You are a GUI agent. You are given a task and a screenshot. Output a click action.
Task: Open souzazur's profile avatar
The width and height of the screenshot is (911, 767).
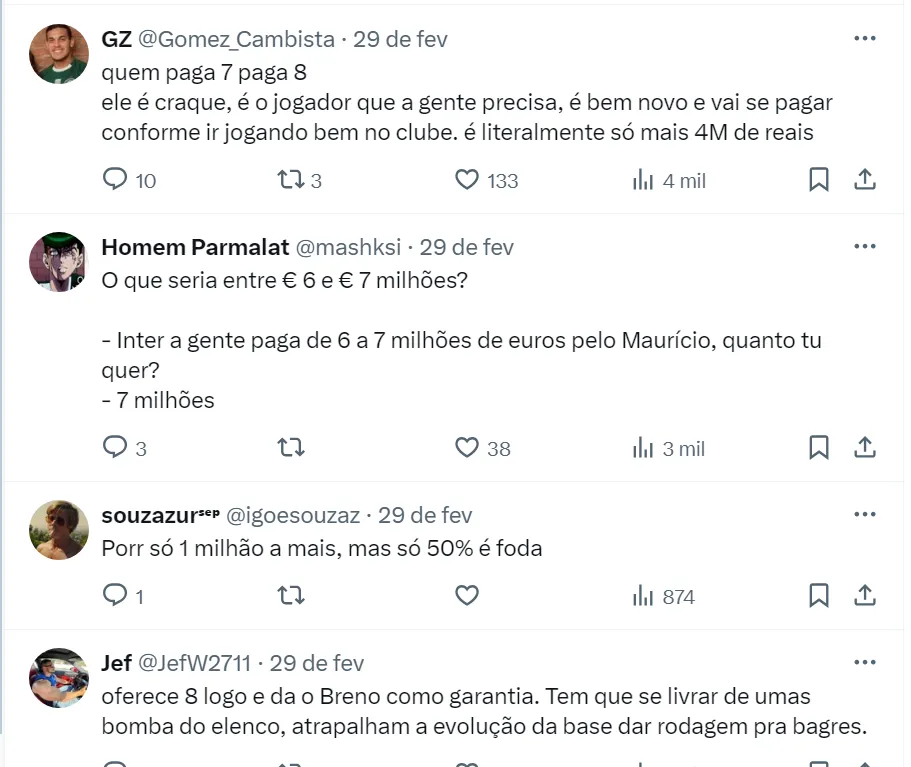(x=59, y=530)
